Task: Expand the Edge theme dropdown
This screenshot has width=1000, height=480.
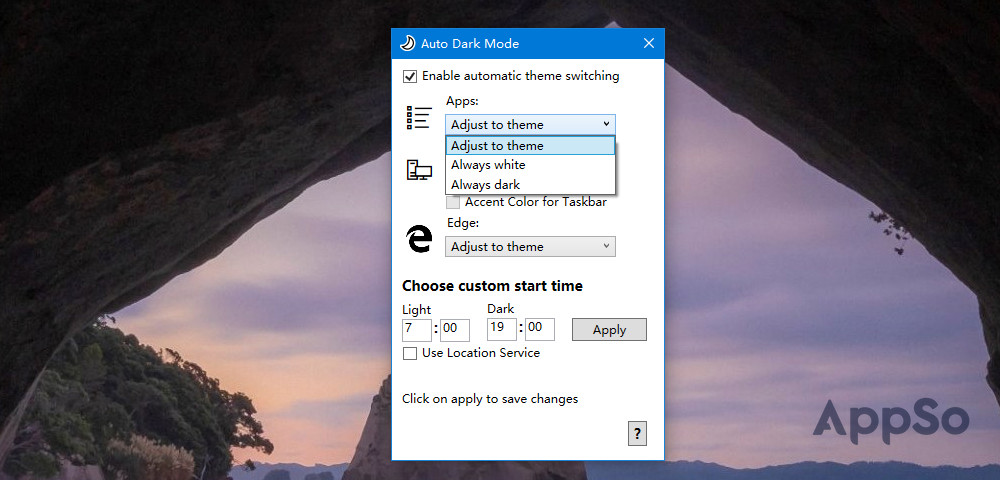Action: pyautogui.click(x=530, y=247)
